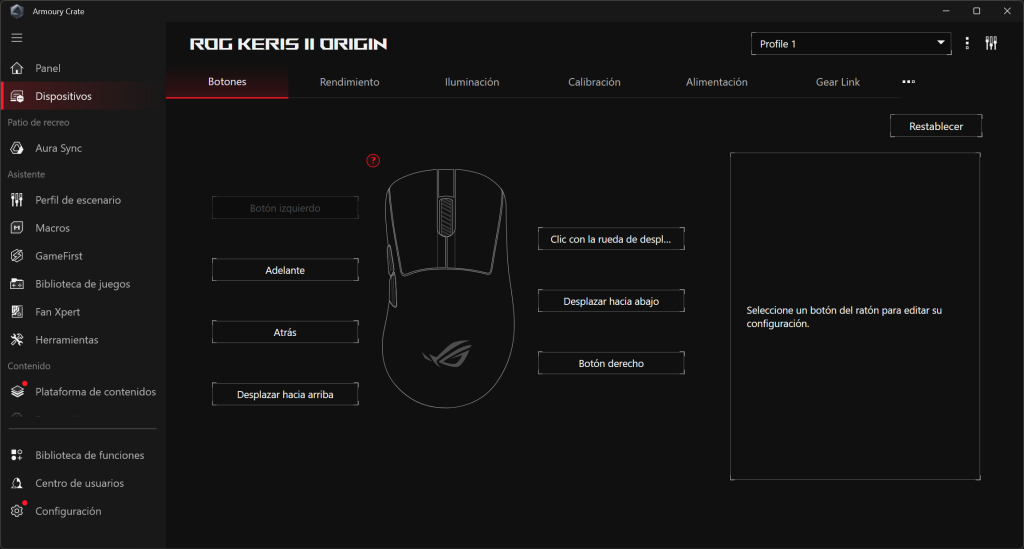Select the Alimentación tab
This screenshot has height=549, width=1024.
pos(716,82)
